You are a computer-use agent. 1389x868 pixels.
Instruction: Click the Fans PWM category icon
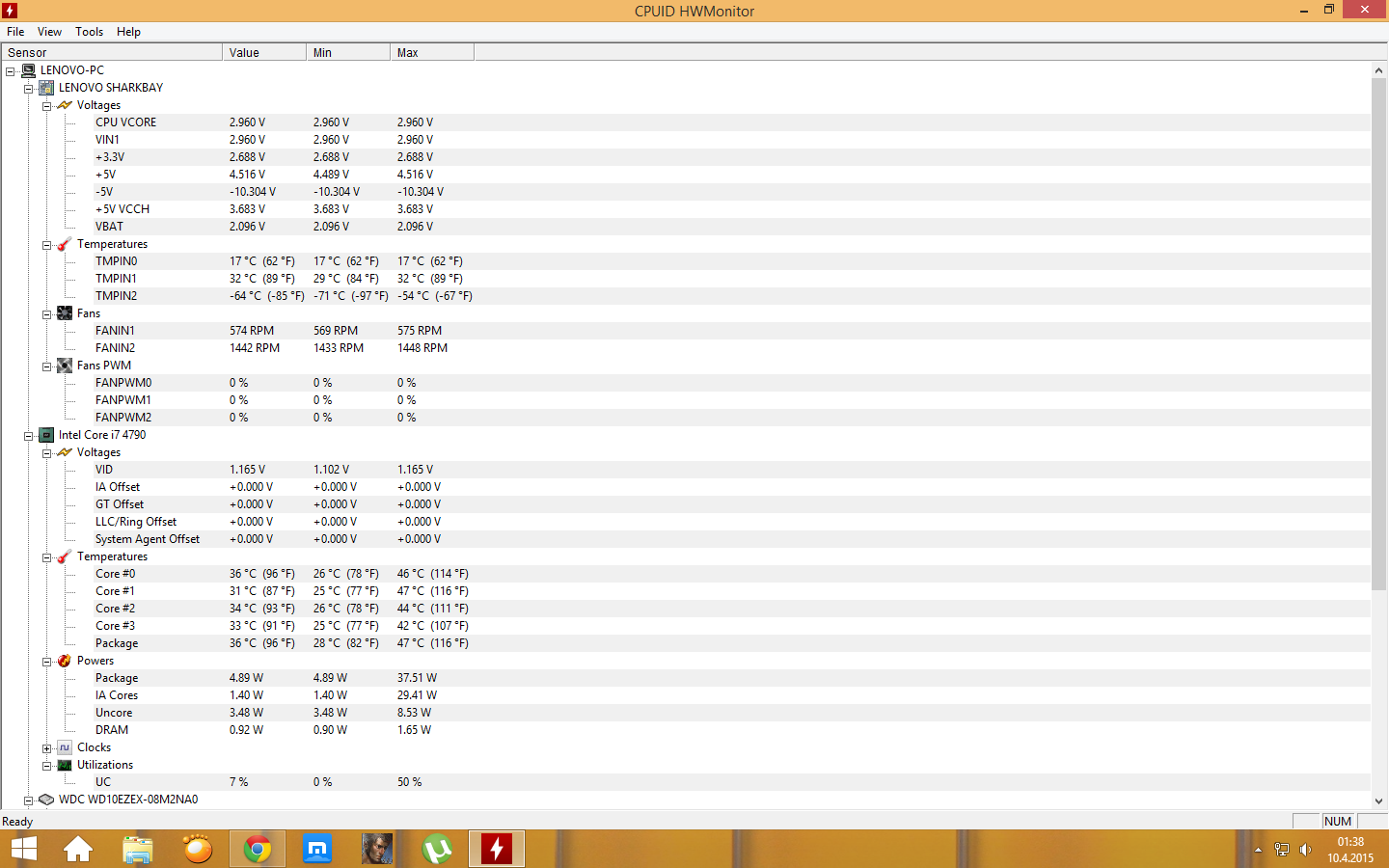point(65,366)
